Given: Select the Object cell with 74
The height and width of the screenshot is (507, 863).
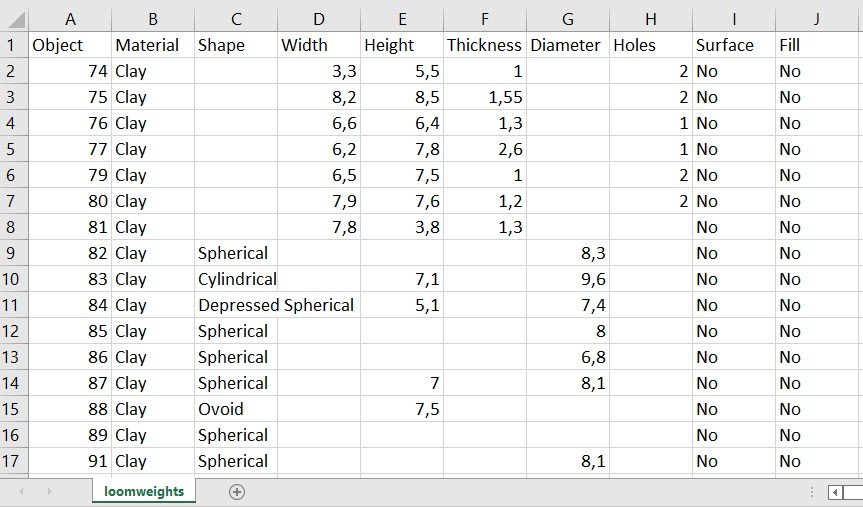Looking at the screenshot, I should coord(70,71).
